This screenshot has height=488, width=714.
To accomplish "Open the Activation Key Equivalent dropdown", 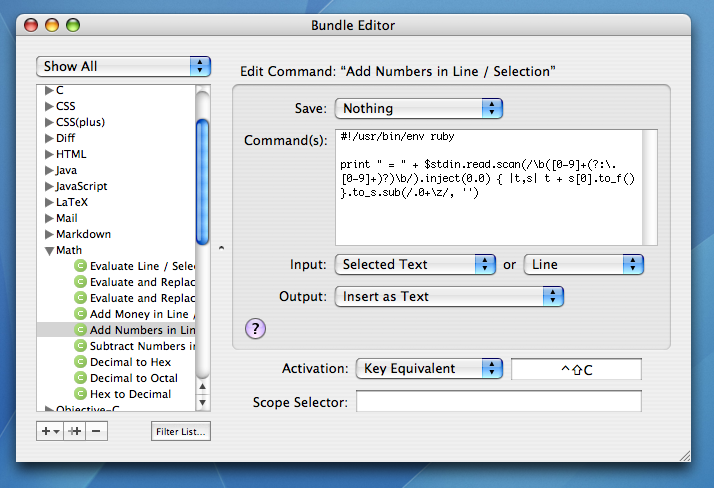I will 429,368.
